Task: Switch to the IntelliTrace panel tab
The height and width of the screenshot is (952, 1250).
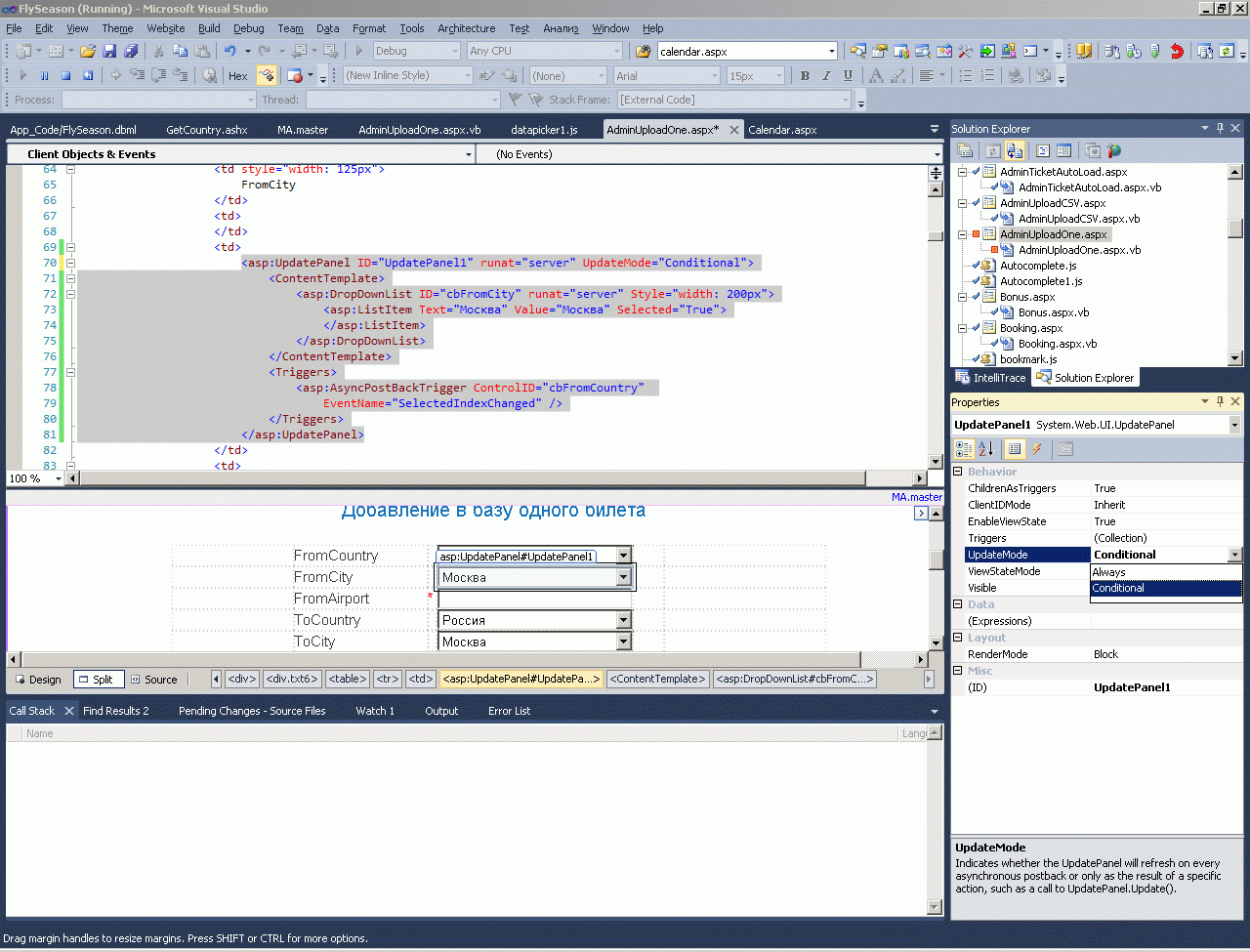Action: 991,378
